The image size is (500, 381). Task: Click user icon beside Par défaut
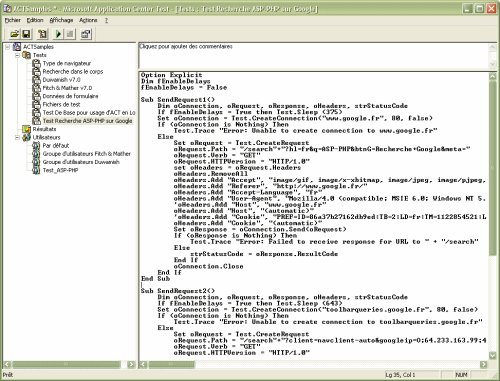click(x=36, y=145)
